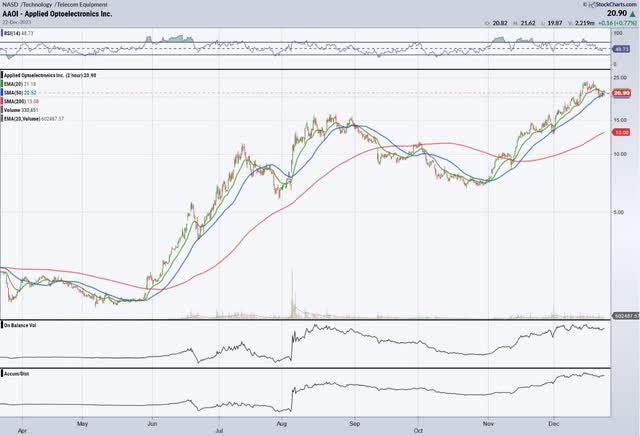640x436 pixels.
Task: Click the +0.16 (+0.77%) change text
Action: [x=617, y=23]
